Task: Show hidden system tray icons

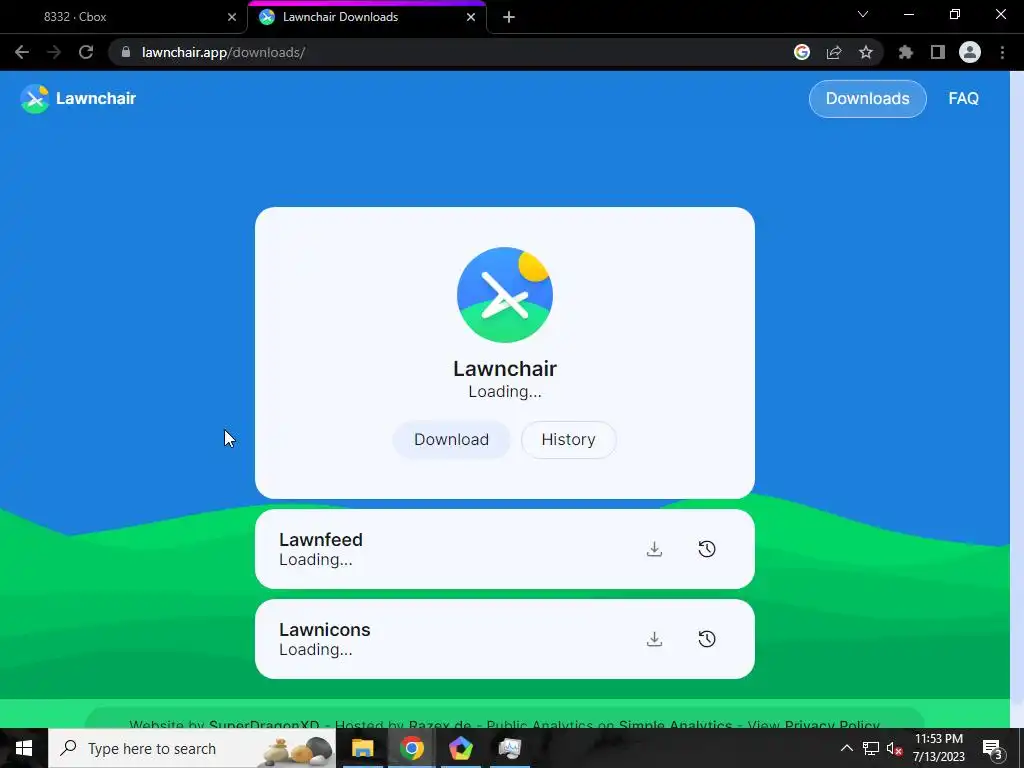Action: coord(846,748)
